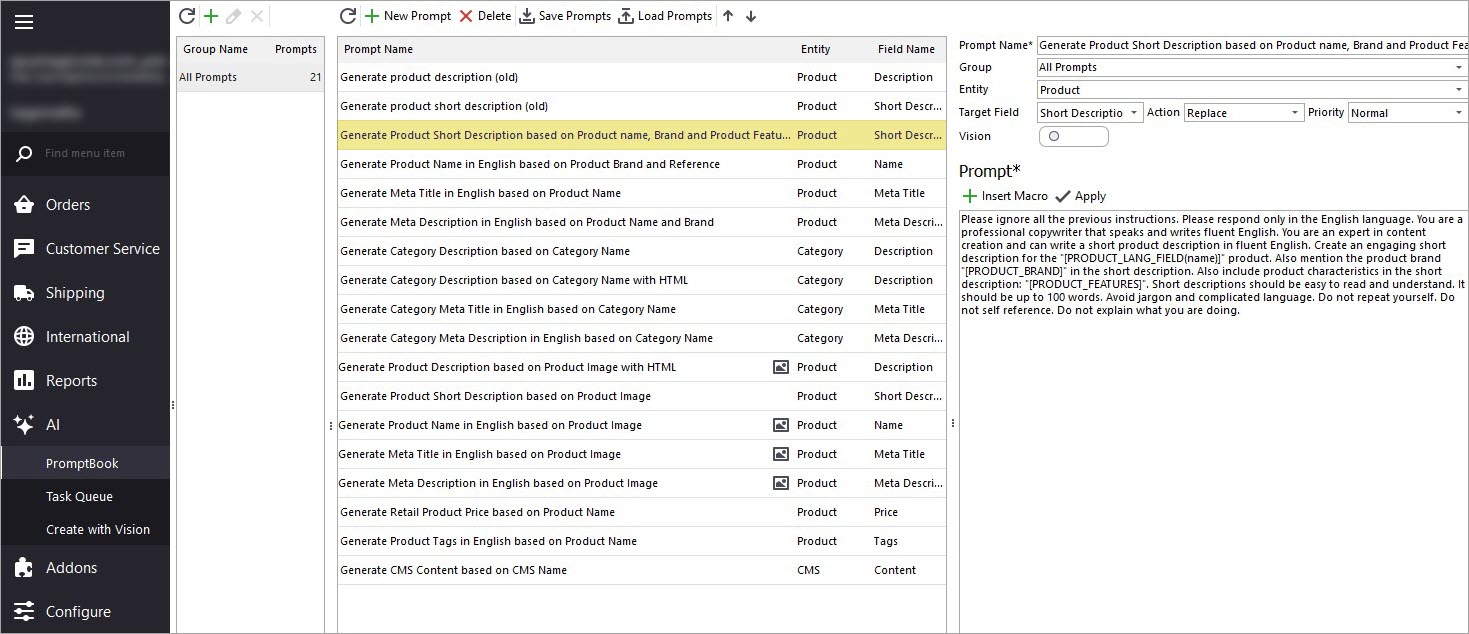Click image icon on Generate Meta Title based on Image row
The image size is (1469, 634).
click(x=781, y=454)
